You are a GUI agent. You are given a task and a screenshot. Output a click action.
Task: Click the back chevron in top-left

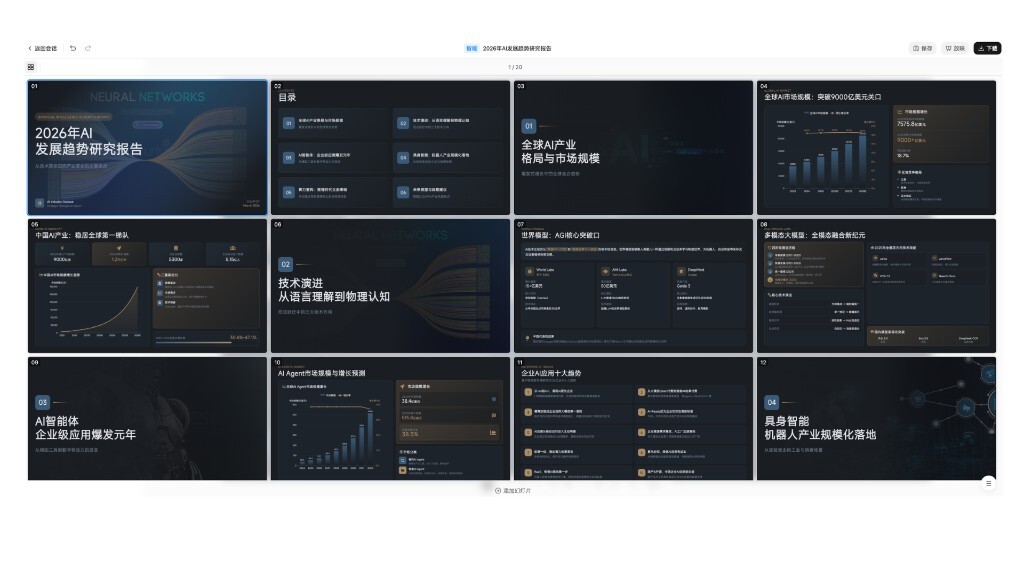coord(30,48)
